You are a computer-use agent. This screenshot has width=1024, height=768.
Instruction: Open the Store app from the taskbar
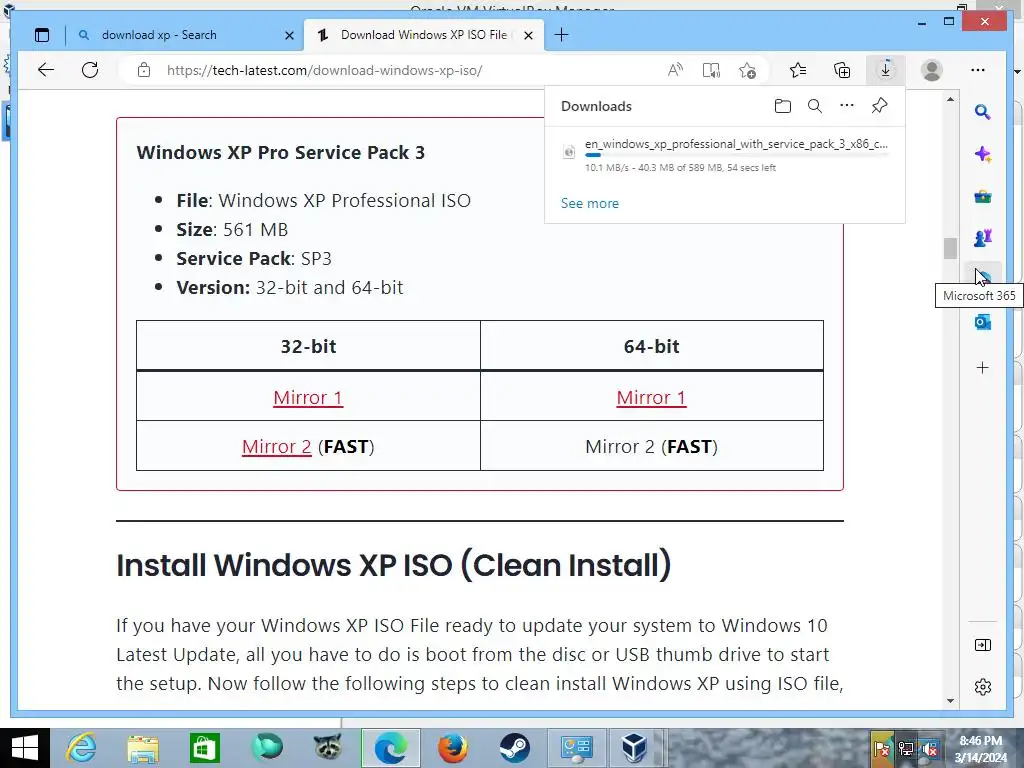[204, 748]
